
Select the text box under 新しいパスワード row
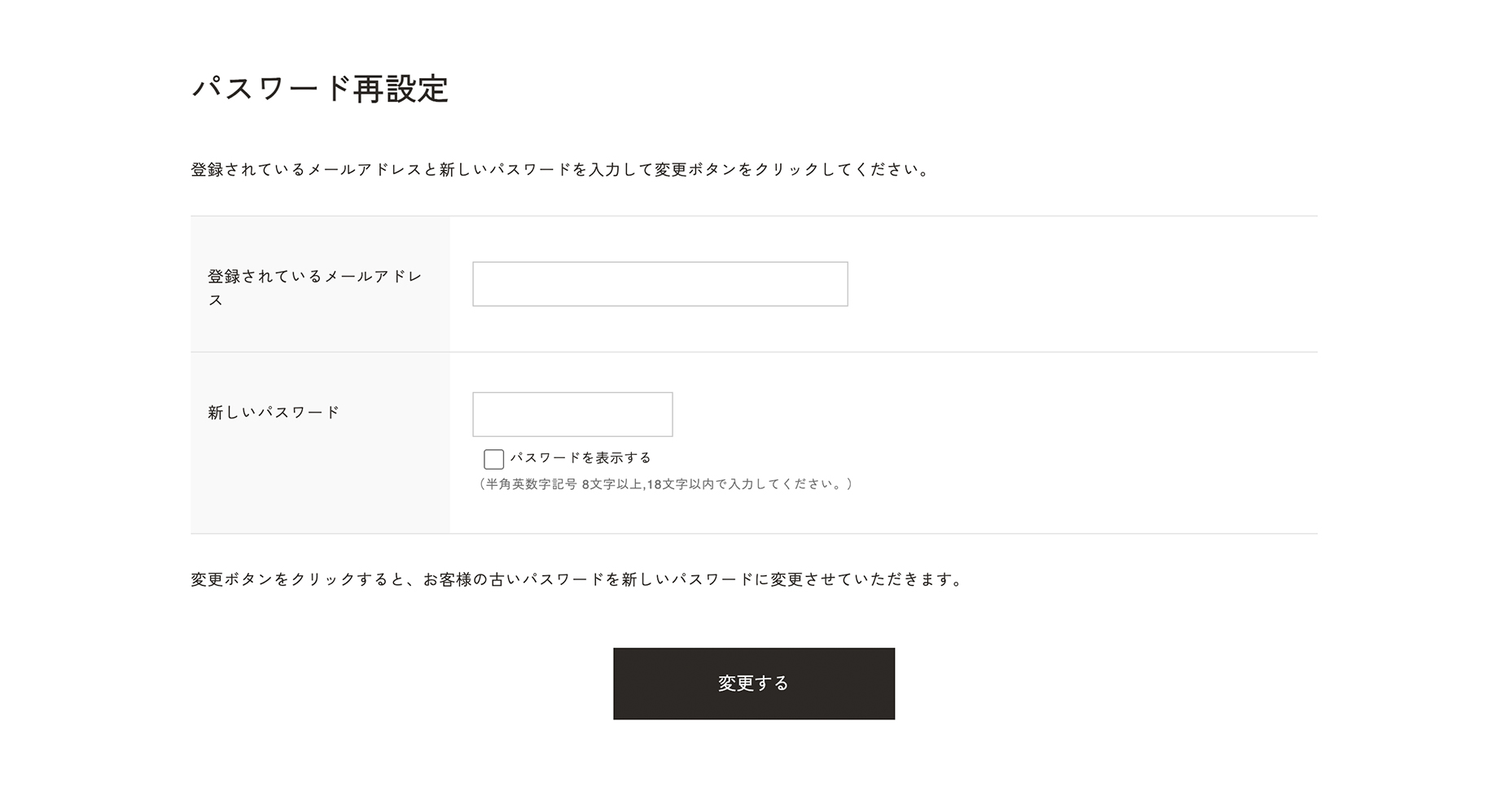[572, 414]
